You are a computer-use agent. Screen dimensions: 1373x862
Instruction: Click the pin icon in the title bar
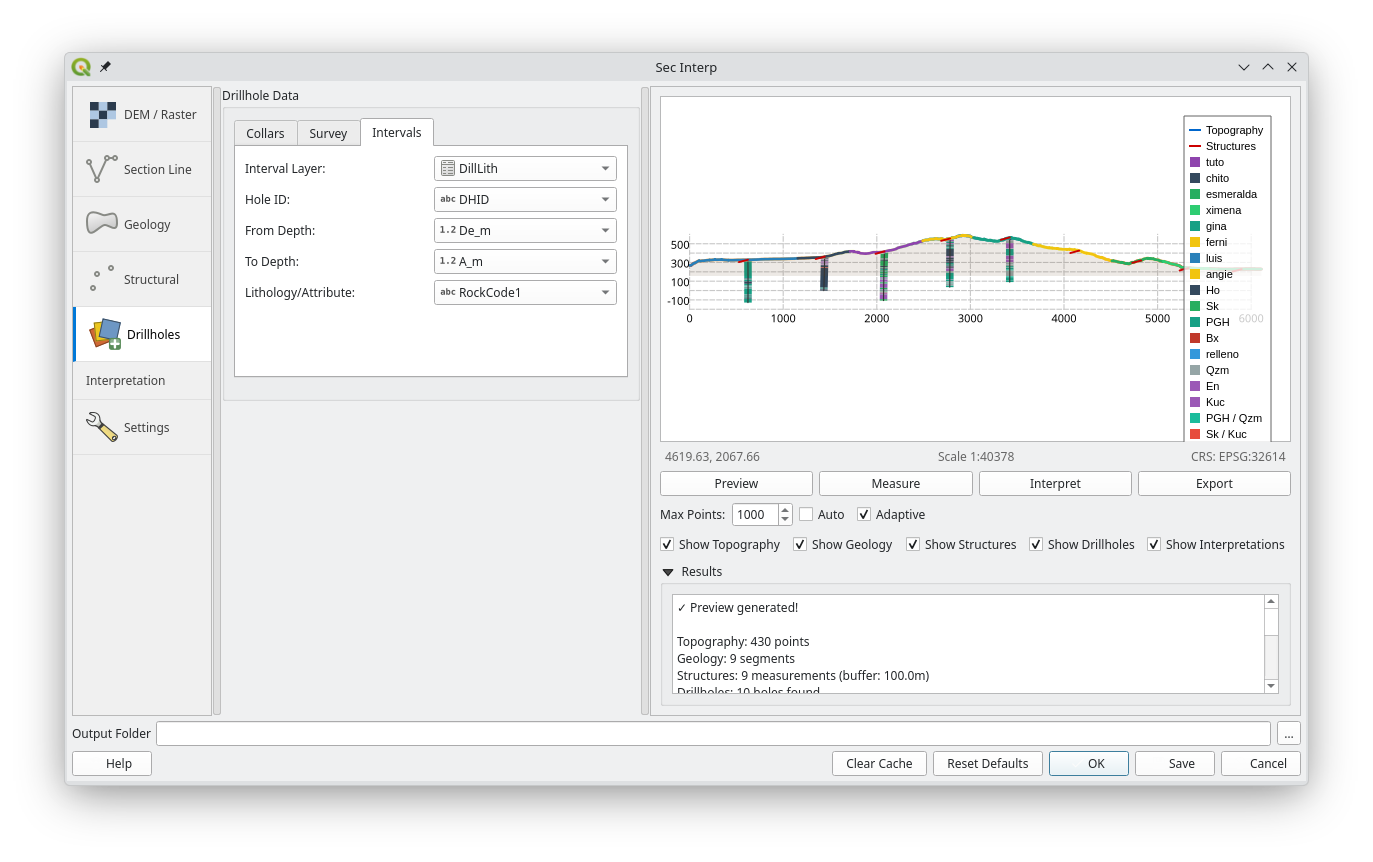coord(106,67)
